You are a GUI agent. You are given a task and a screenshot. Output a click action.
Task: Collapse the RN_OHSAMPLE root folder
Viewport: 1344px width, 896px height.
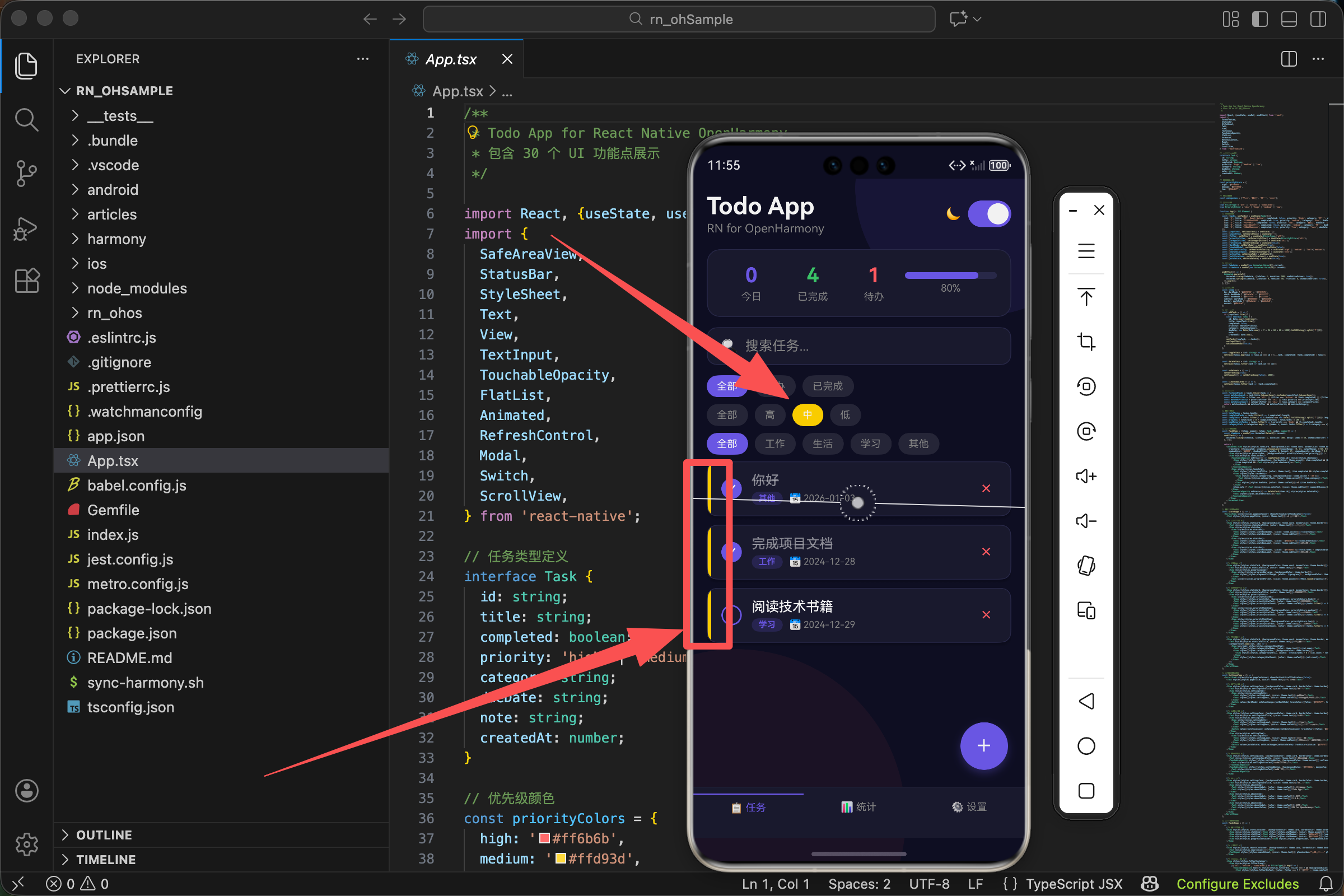[123, 91]
